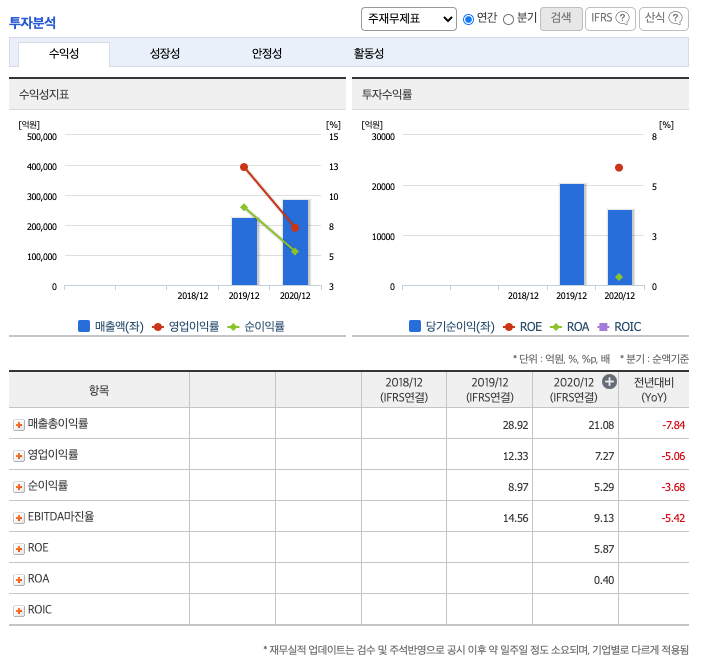Open the 주재무제표 dropdown
The height and width of the screenshot is (665, 701).
tap(409, 19)
